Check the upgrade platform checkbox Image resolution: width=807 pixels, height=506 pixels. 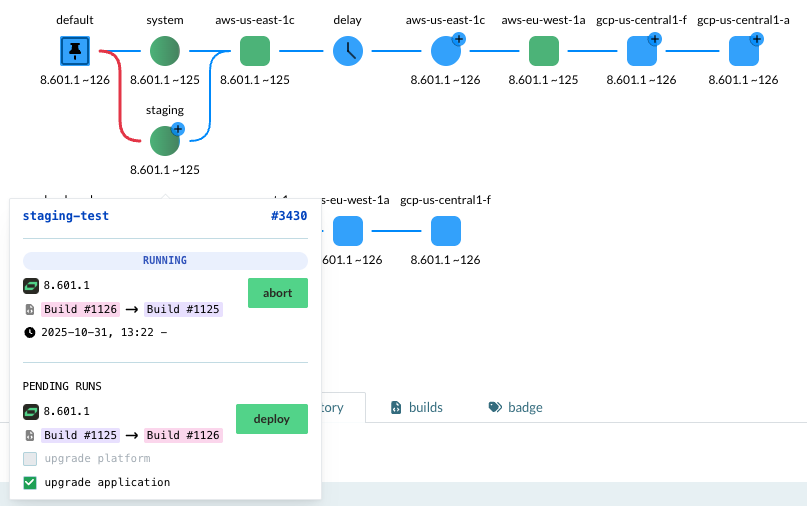coord(30,458)
